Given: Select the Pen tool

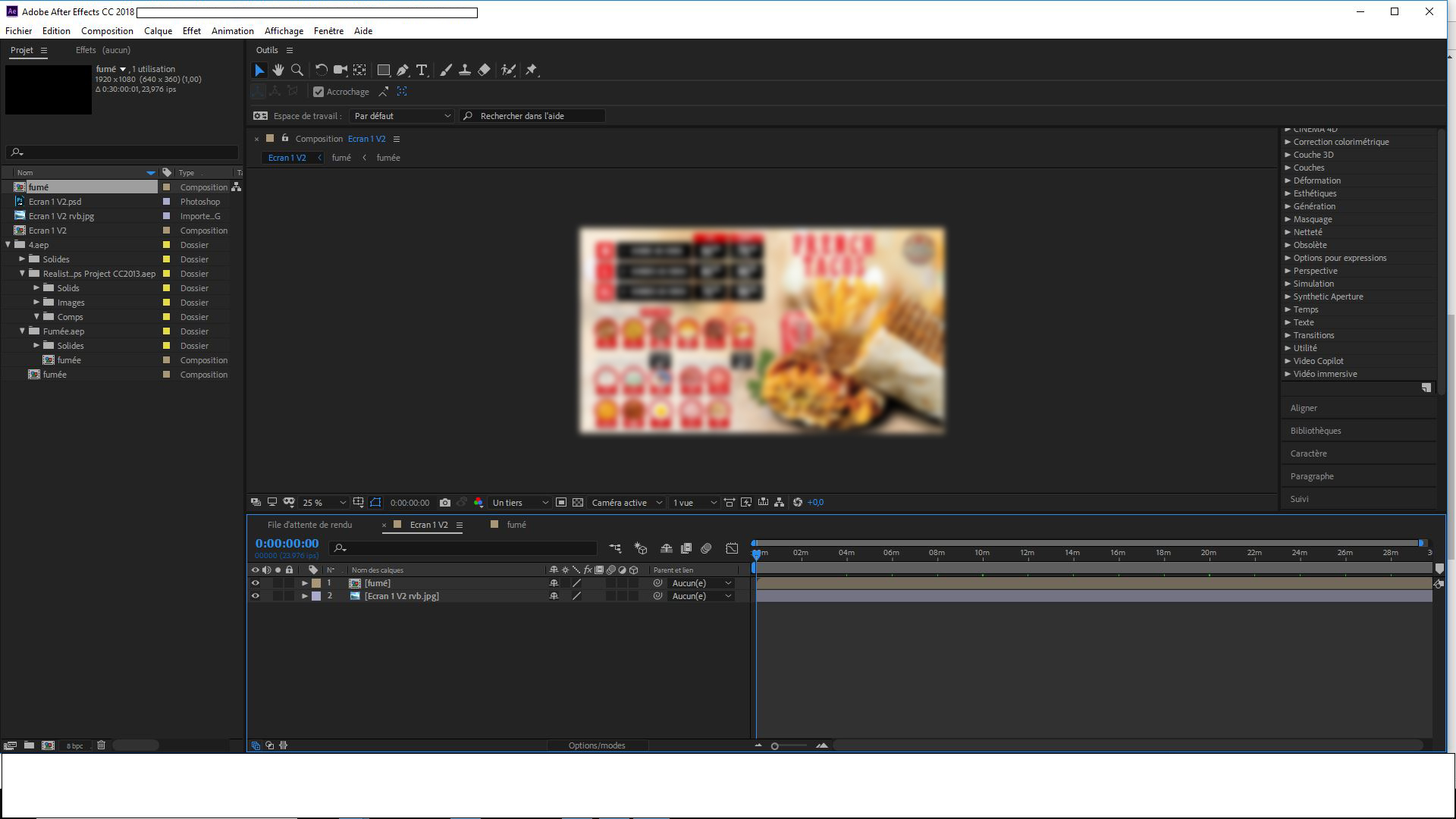Looking at the screenshot, I should click(x=403, y=70).
